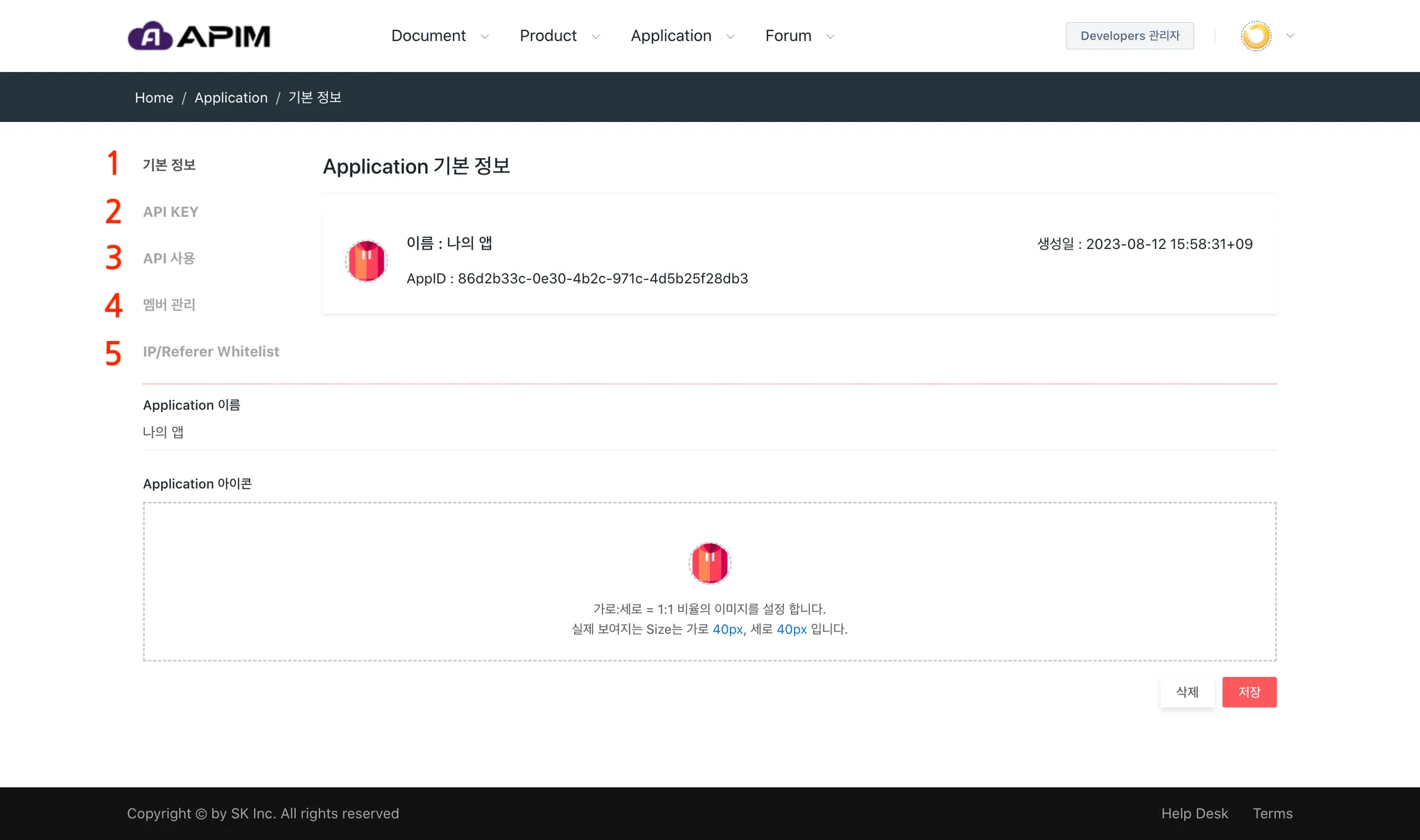Viewport: 1420px width, 840px height.
Task: Open the Help Desk footer link
Action: (x=1194, y=814)
